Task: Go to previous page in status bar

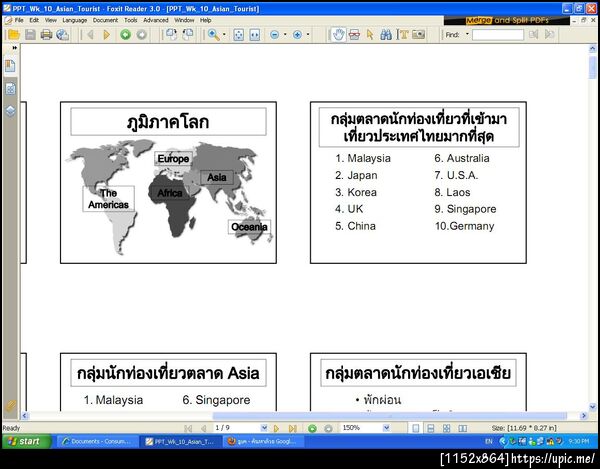Action: pos(204,428)
